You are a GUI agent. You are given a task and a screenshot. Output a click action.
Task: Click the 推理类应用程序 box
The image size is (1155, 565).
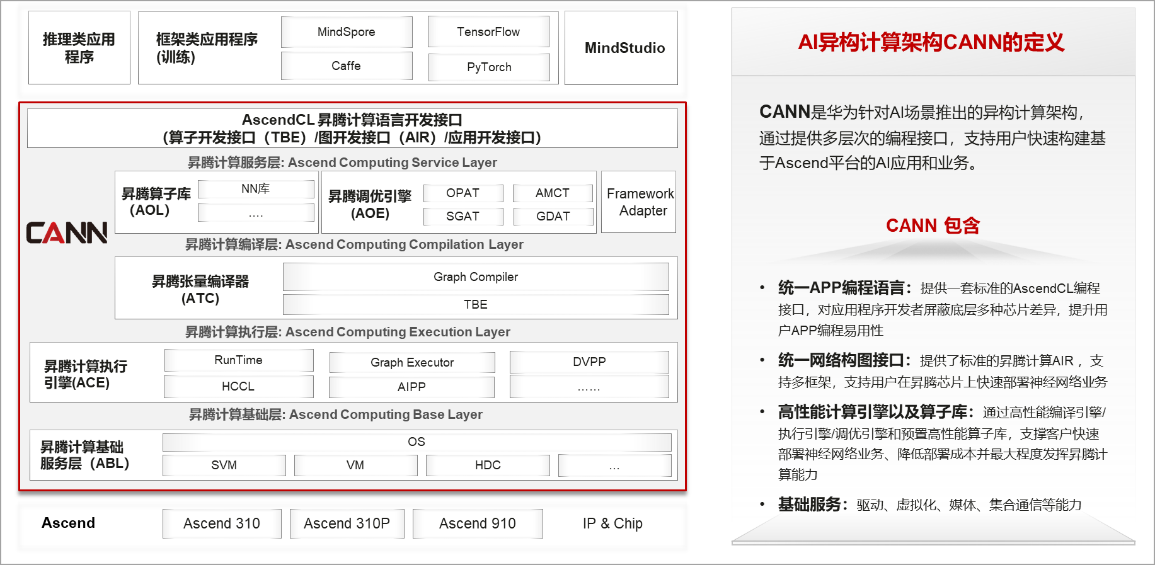pyautogui.click(x=80, y=48)
